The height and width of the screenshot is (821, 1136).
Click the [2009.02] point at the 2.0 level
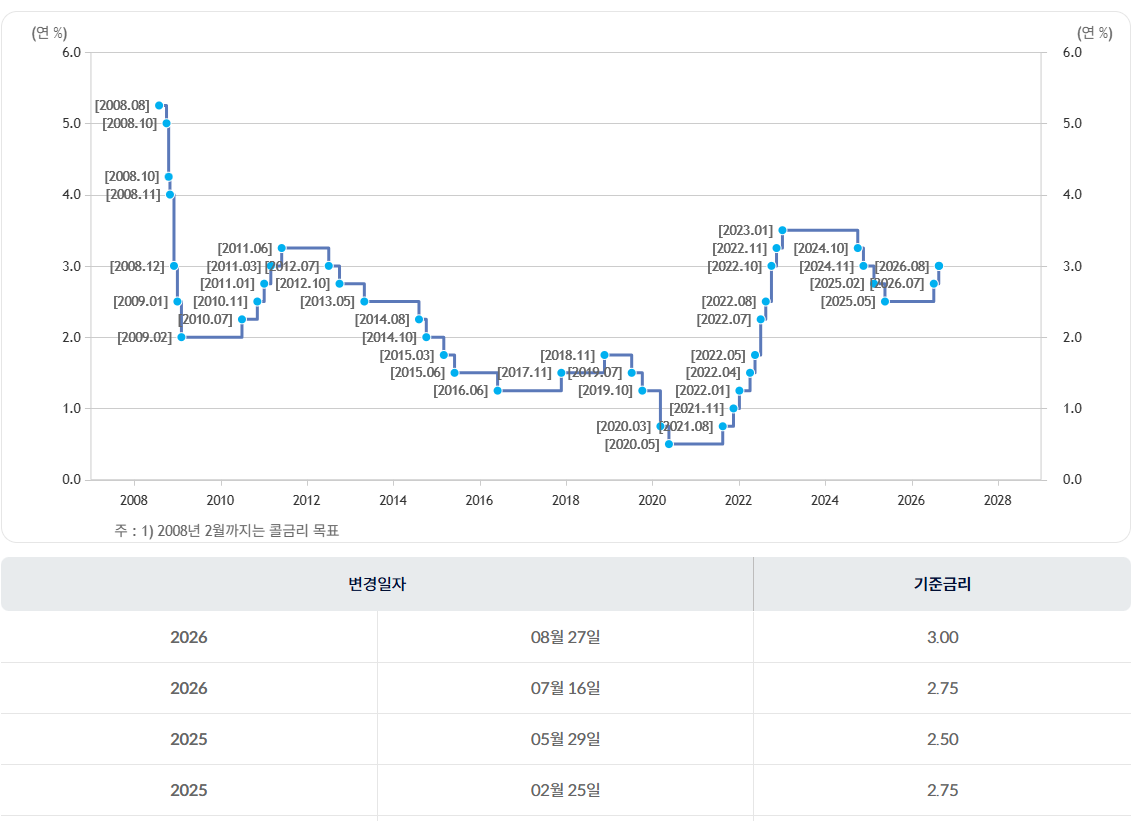[181, 337]
